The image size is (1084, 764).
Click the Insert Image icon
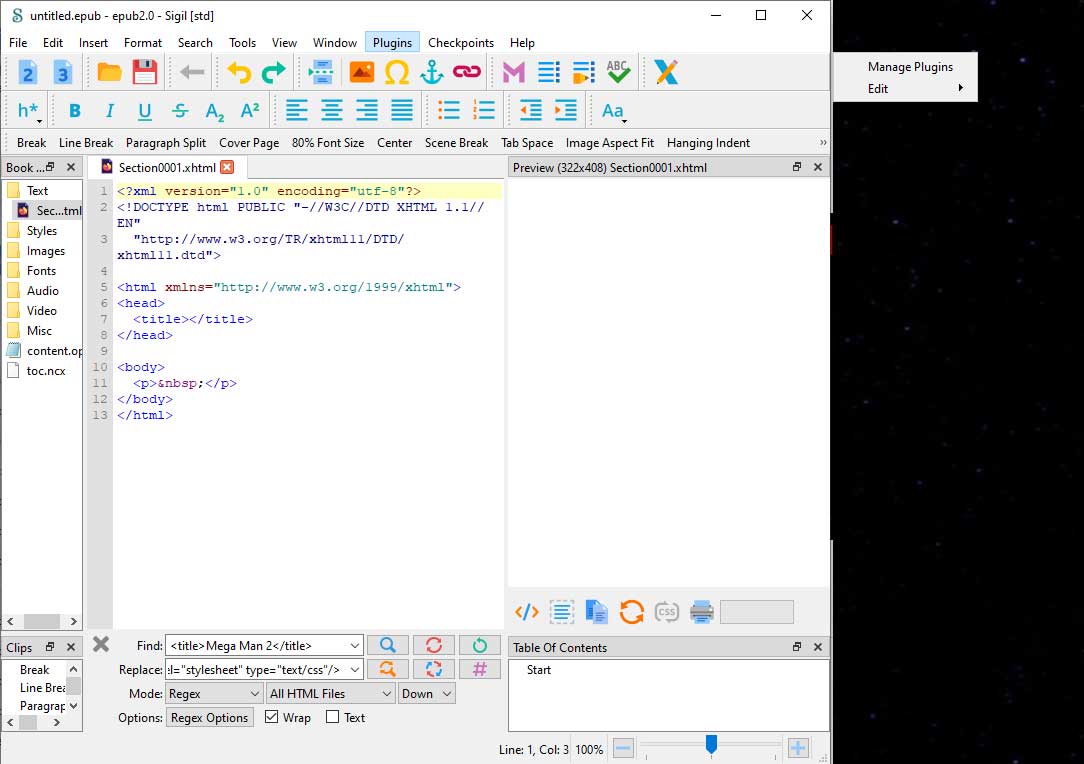(x=361, y=72)
